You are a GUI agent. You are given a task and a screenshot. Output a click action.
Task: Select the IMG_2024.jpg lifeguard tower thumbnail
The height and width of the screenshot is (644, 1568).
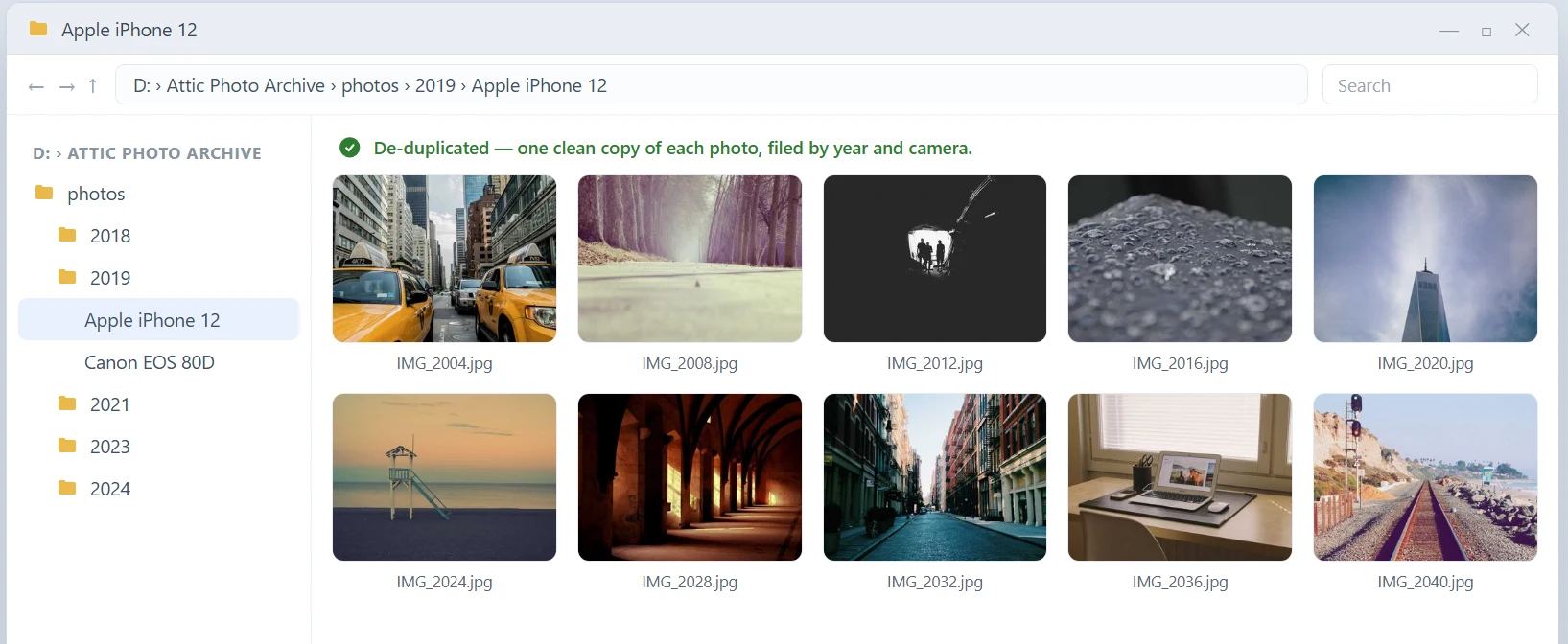[x=444, y=477]
